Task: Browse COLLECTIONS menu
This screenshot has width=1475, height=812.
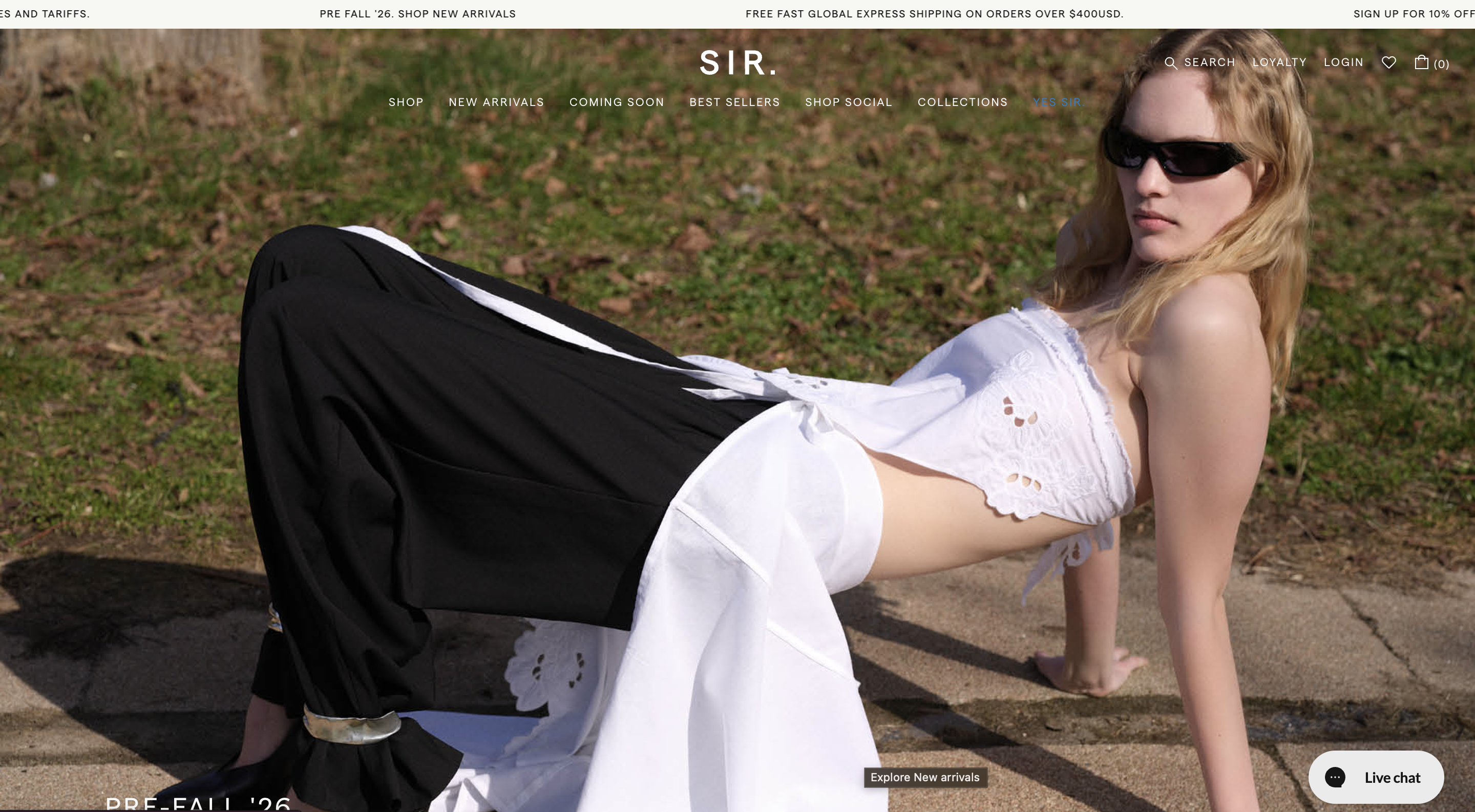Action: [962, 102]
